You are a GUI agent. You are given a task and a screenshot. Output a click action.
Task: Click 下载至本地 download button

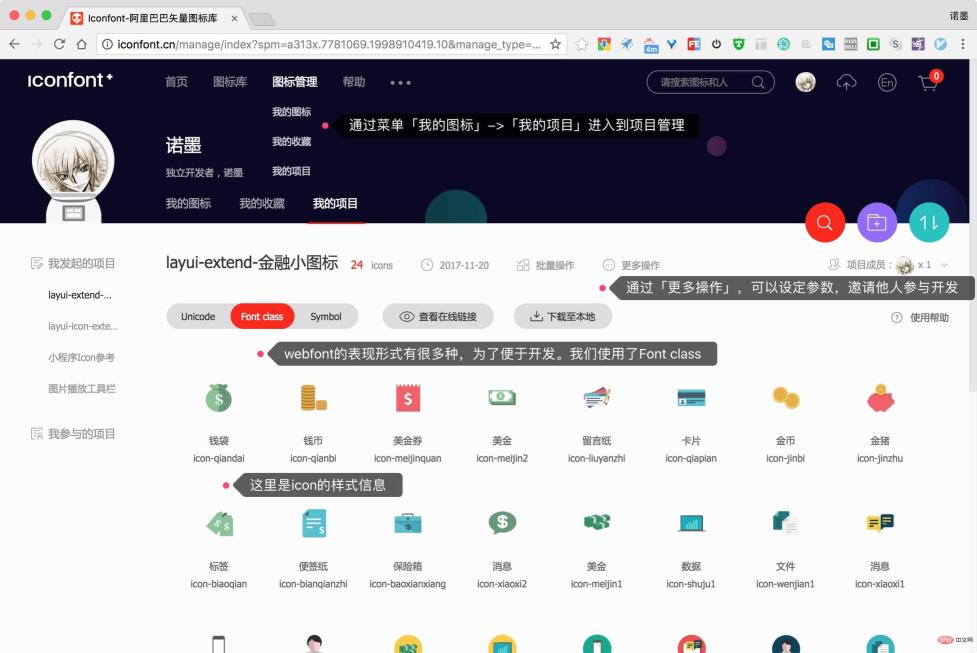pyautogui.click(x=563, y=317)
